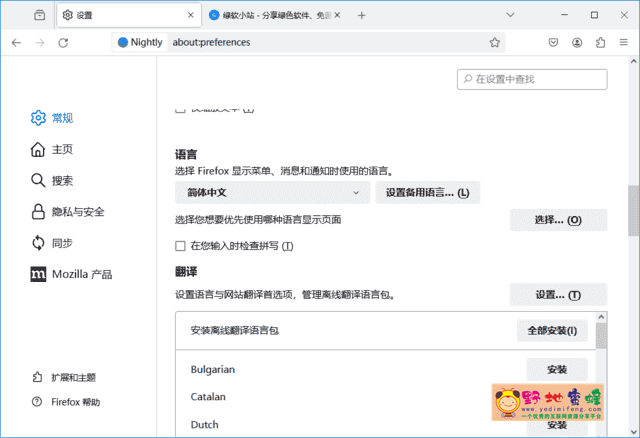The image size is (640, 438).
Task: Click the Dutch language row text
Action: coord(204,425)
